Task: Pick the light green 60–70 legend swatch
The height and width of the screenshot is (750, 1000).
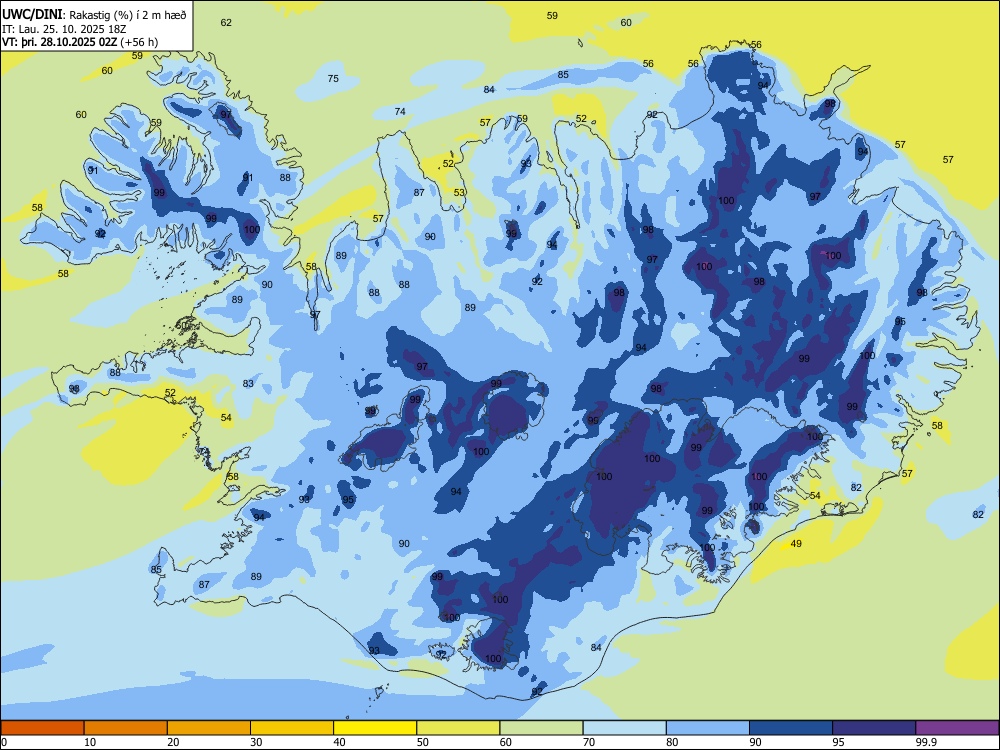Action: pos(541,728)
